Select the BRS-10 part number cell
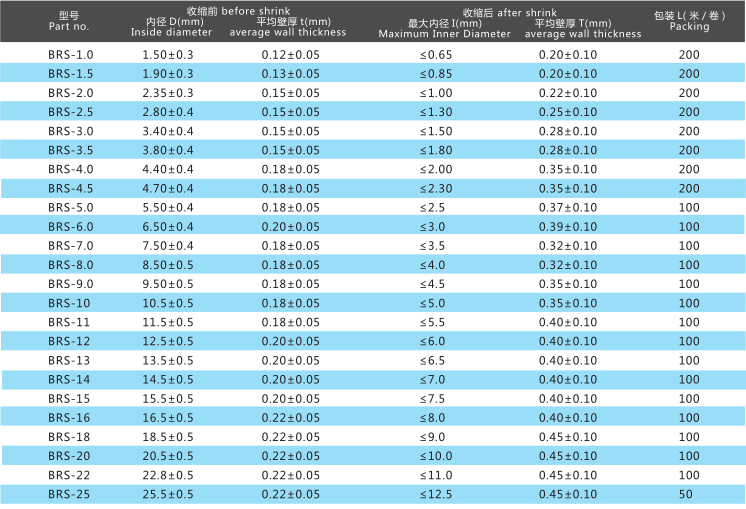Image resolution: width=746 pixels, height=509 pixels. click(x=69, y=303)
